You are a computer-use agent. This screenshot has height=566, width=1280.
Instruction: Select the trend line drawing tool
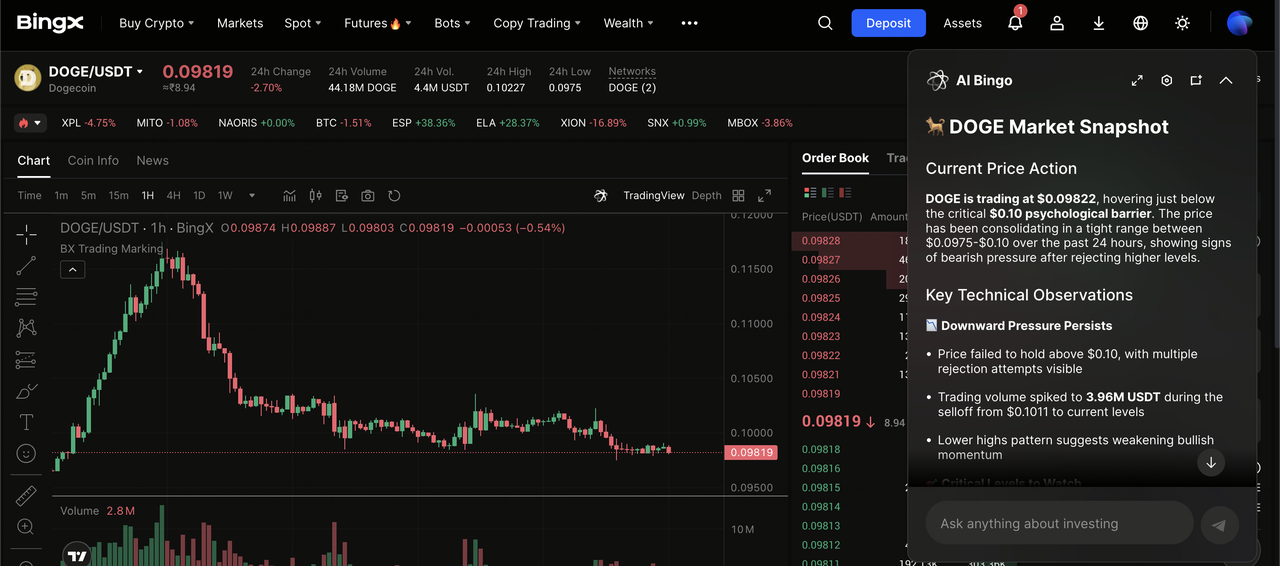[26, 265]
